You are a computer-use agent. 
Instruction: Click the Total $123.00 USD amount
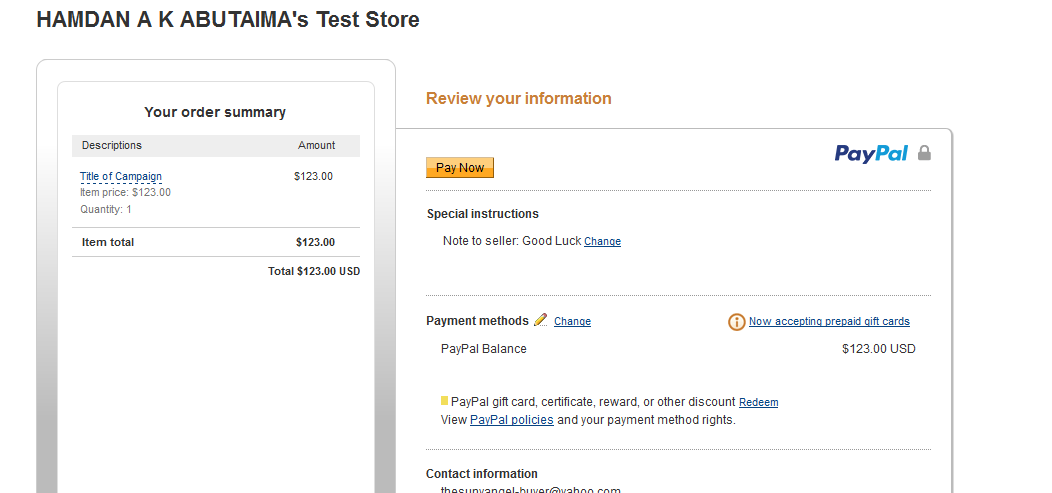coord(314,272)
